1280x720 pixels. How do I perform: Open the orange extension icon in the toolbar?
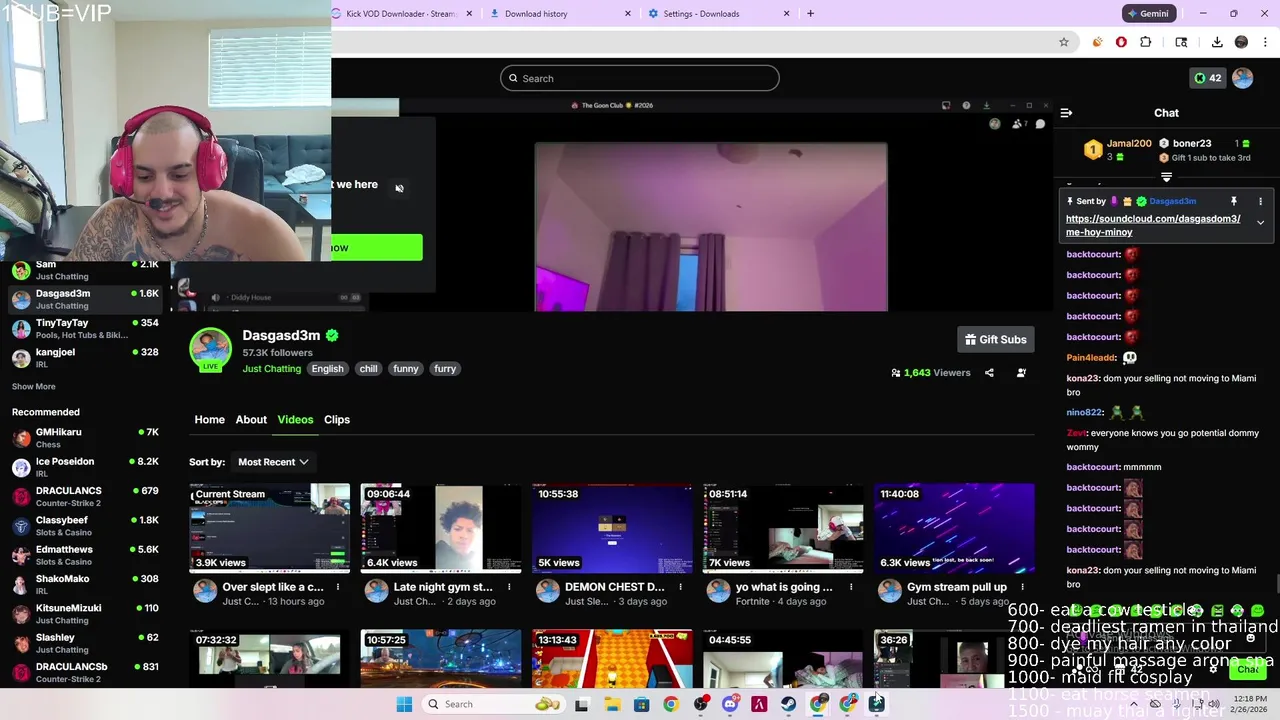point(1097,42)
